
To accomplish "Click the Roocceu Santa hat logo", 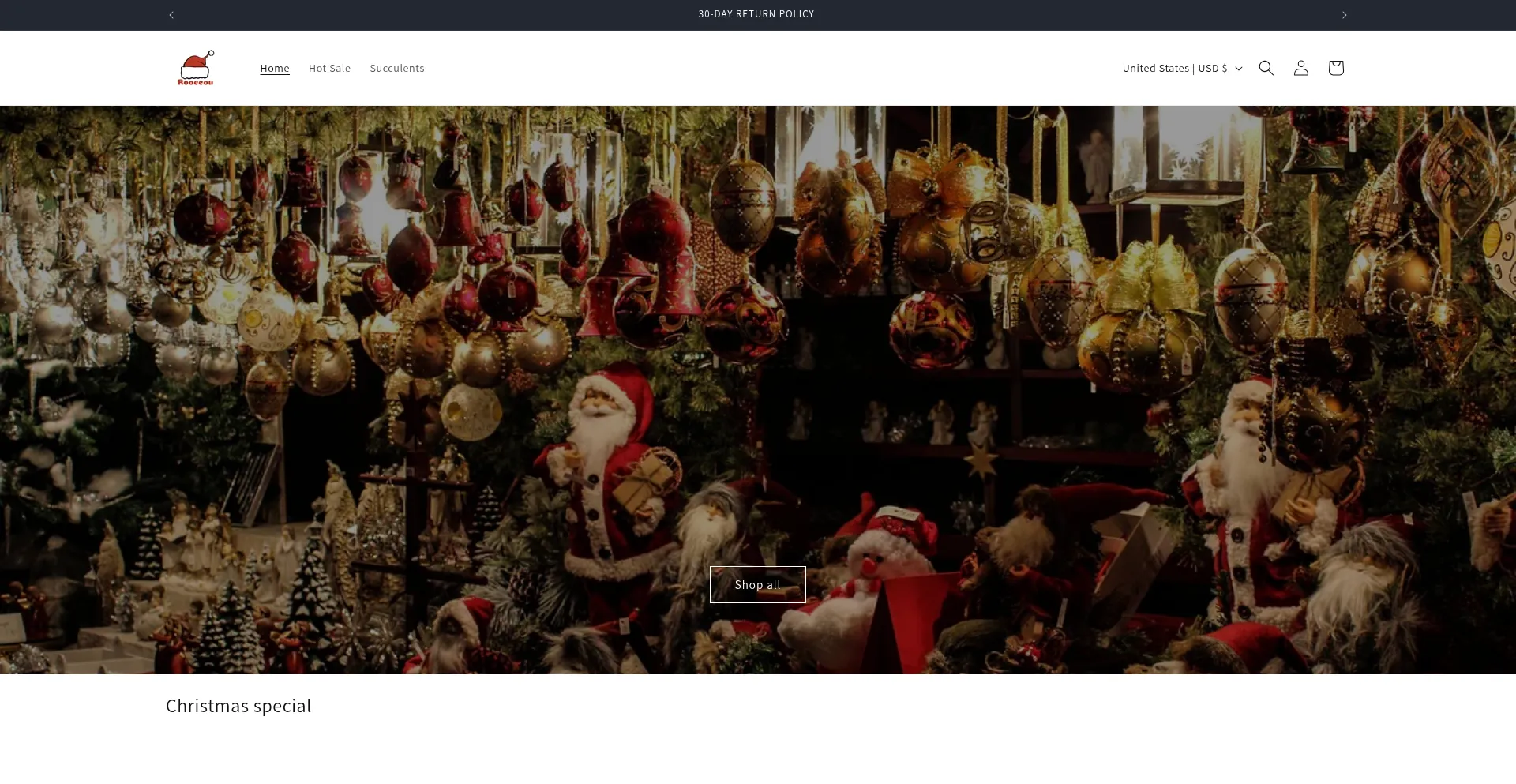I will [x=196, y=69].
